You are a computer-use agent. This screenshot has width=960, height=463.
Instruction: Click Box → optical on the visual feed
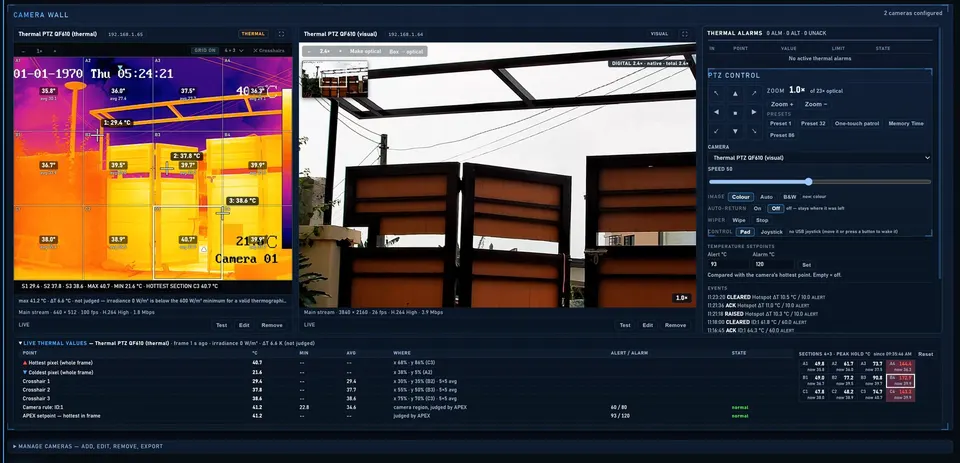click(407, 51)
